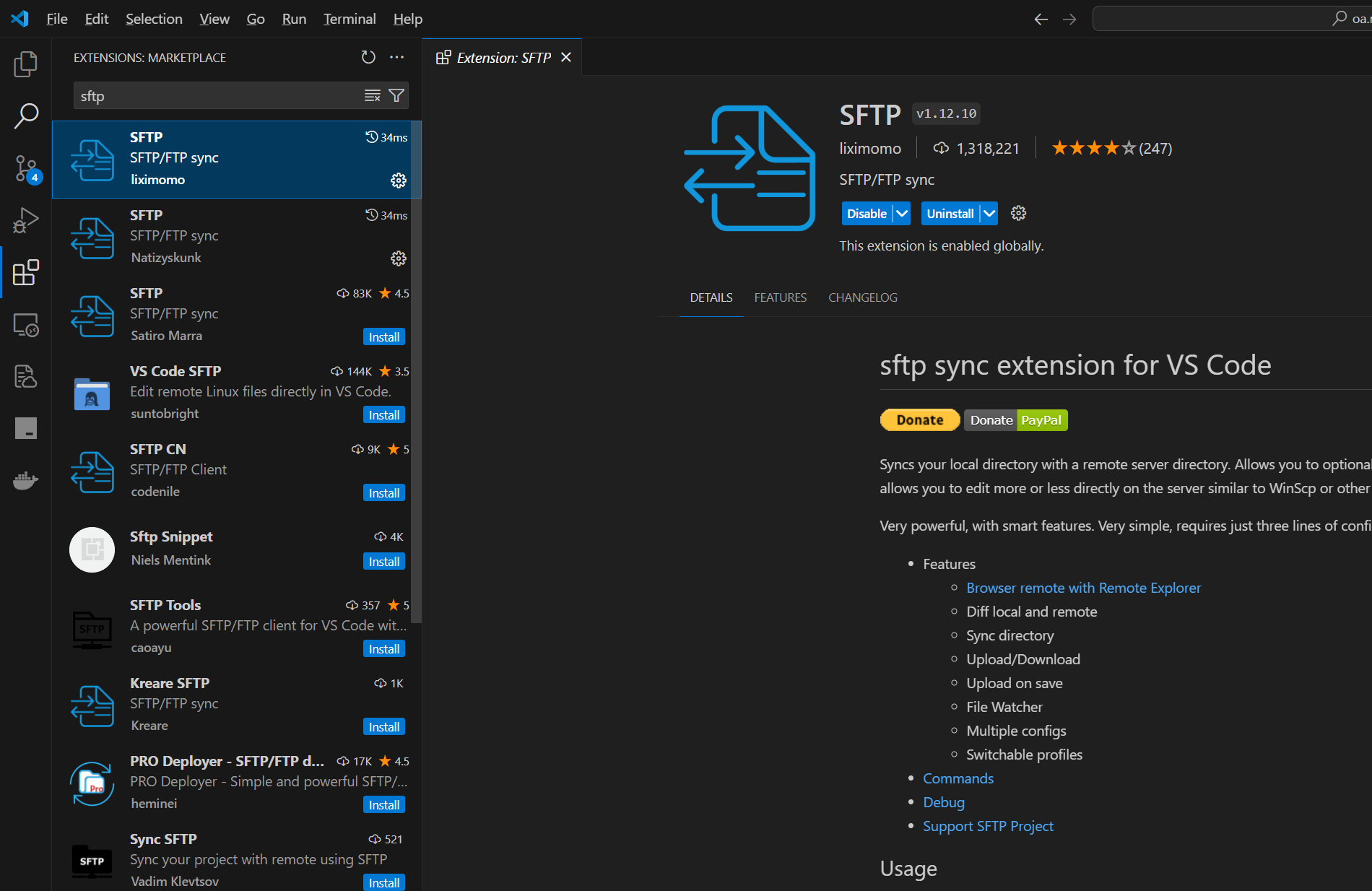Image resolution: width=1372 pixels, height=891 pixels.
Task: Install the Kreare SFTP extension
Action: (384, 726)
